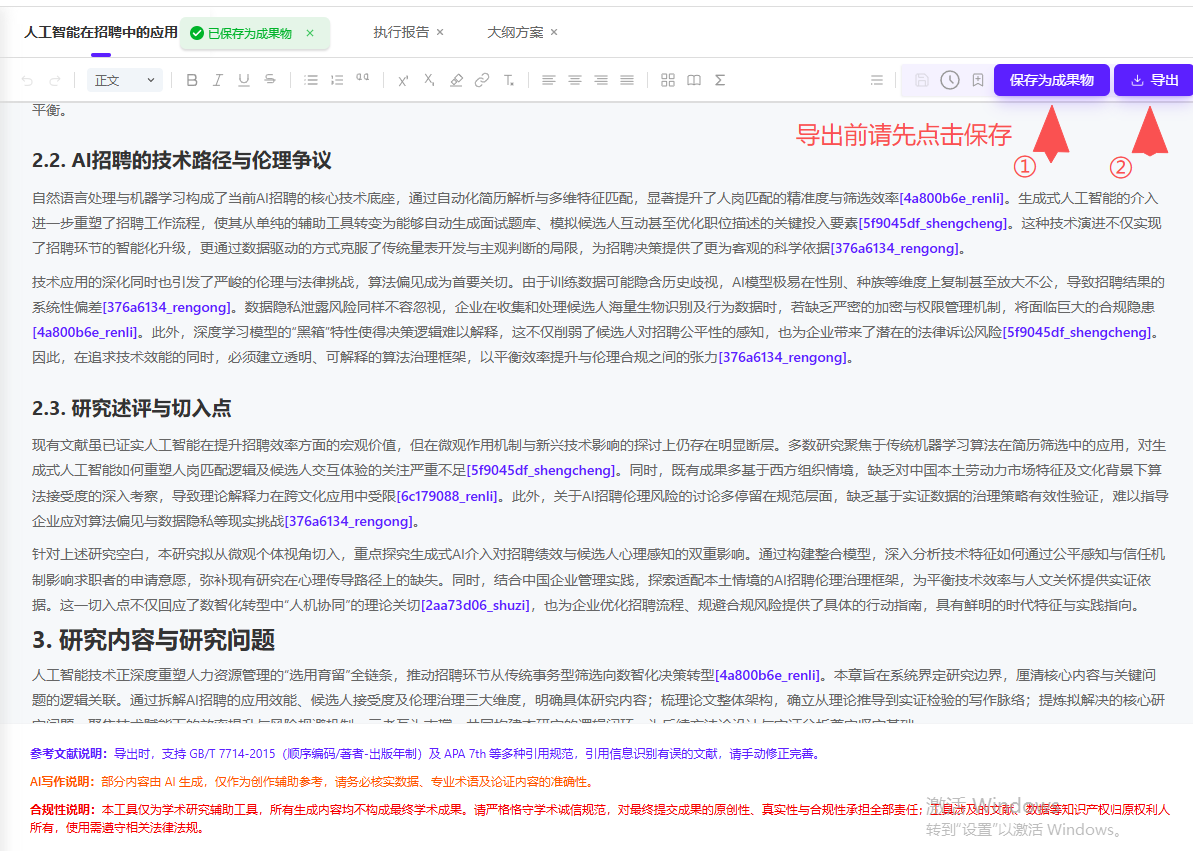This screenshot has height=851, width=1193.
Task: Click the redo arrow icon
Action: (55, 80)
